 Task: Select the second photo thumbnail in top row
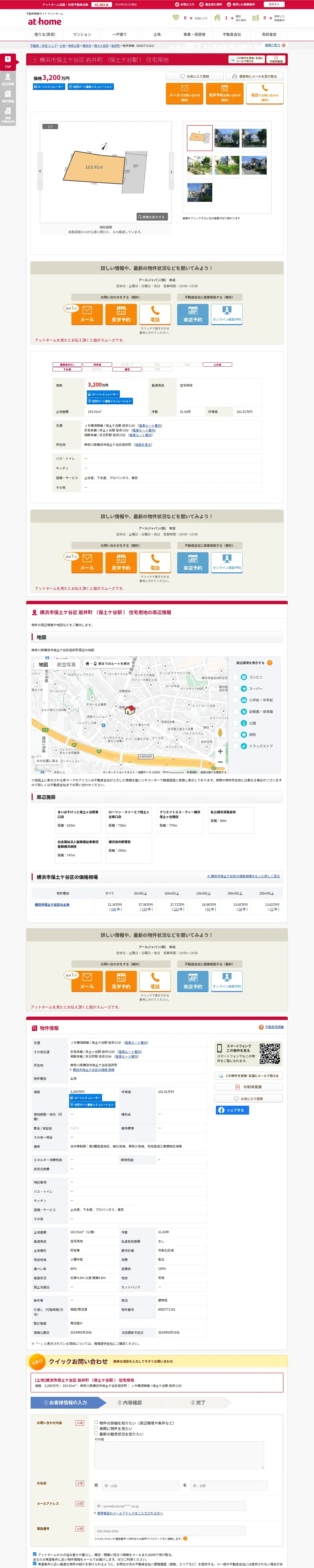227,138
